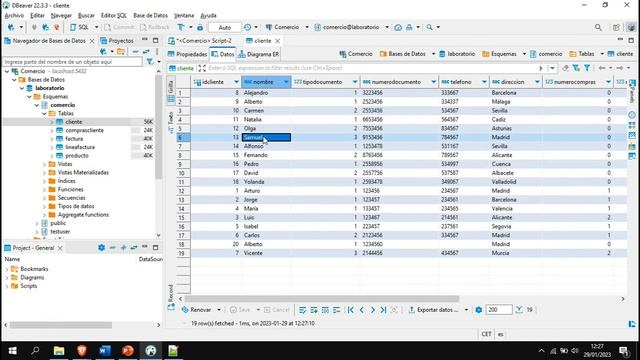This screenshot has height=360, width=640.
Task: Open the Editor SQL menu
Action: pos(113,16)
